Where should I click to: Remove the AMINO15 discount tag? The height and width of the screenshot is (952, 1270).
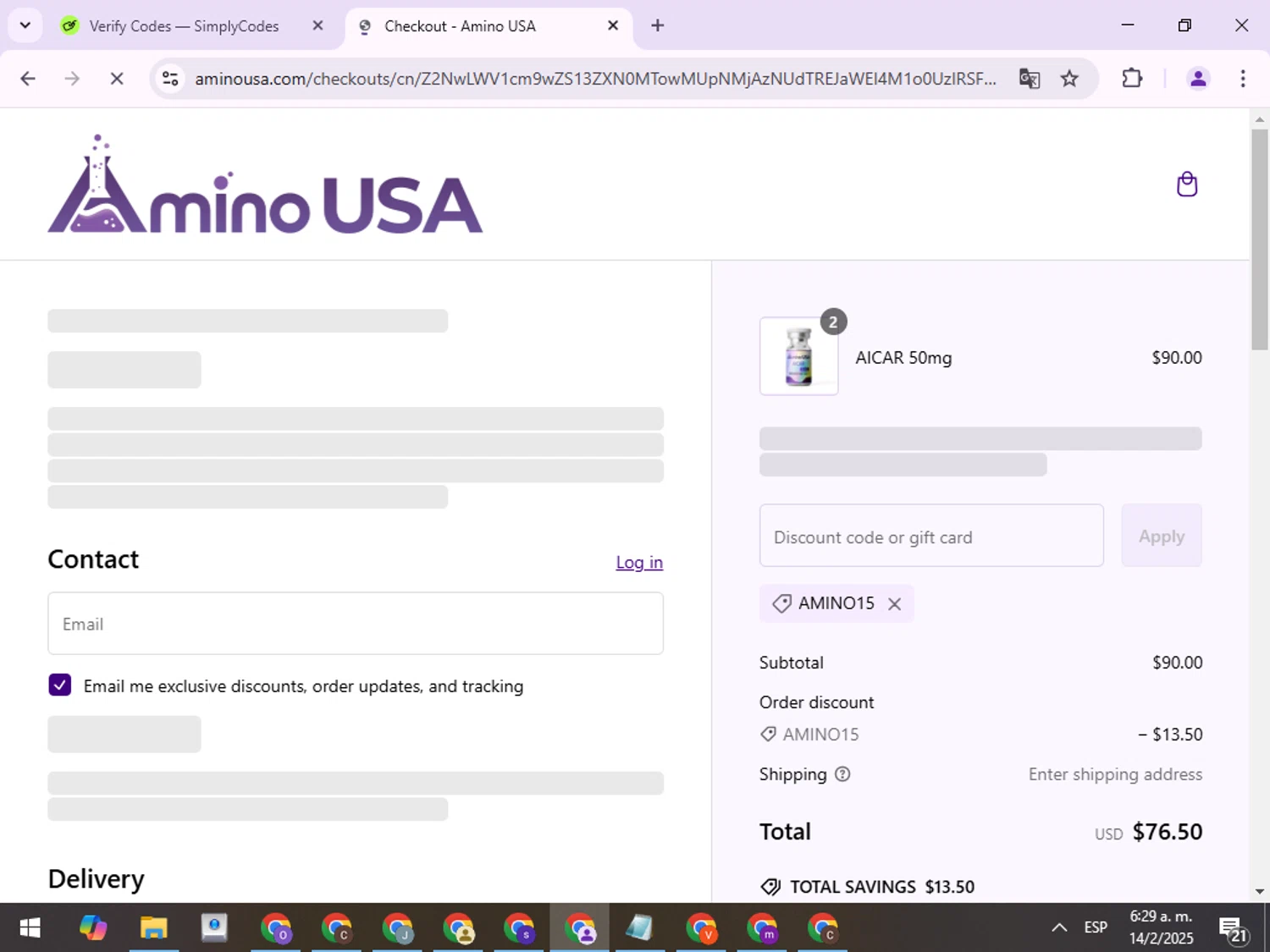pos(894,603)
